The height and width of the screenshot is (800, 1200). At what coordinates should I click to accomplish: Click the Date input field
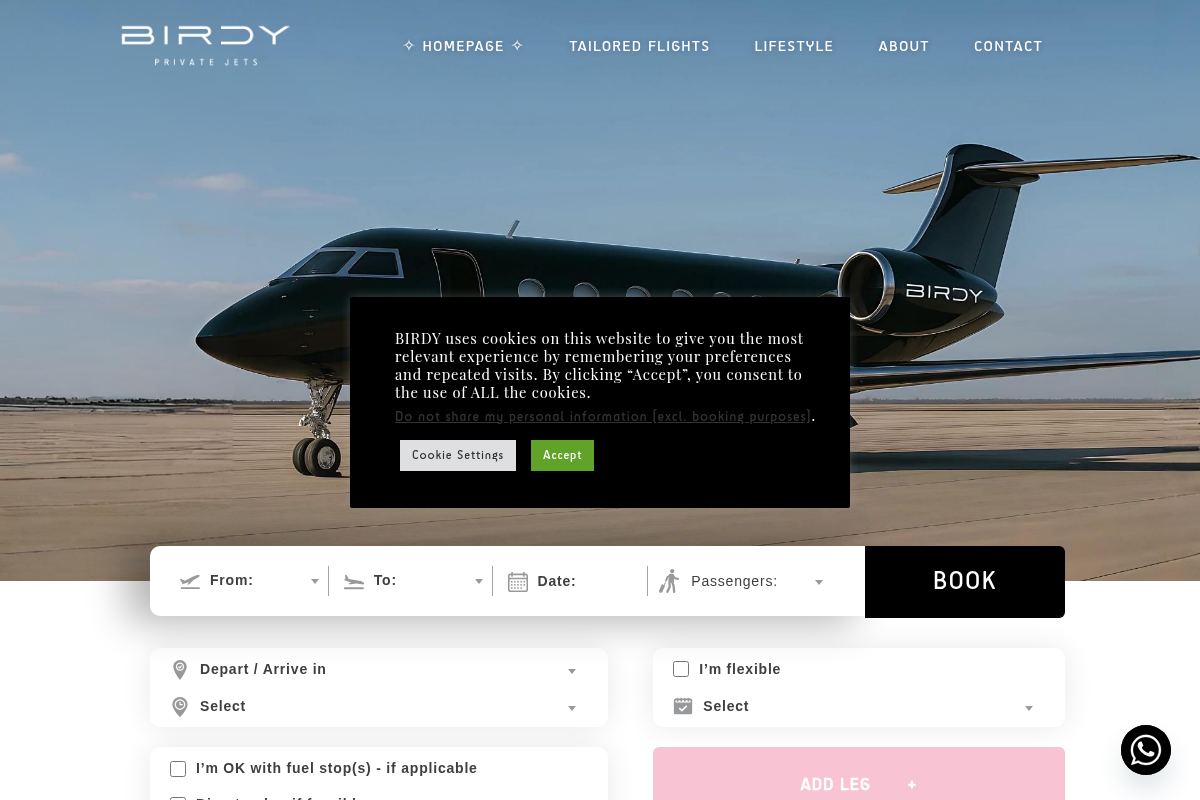(571, 581)
